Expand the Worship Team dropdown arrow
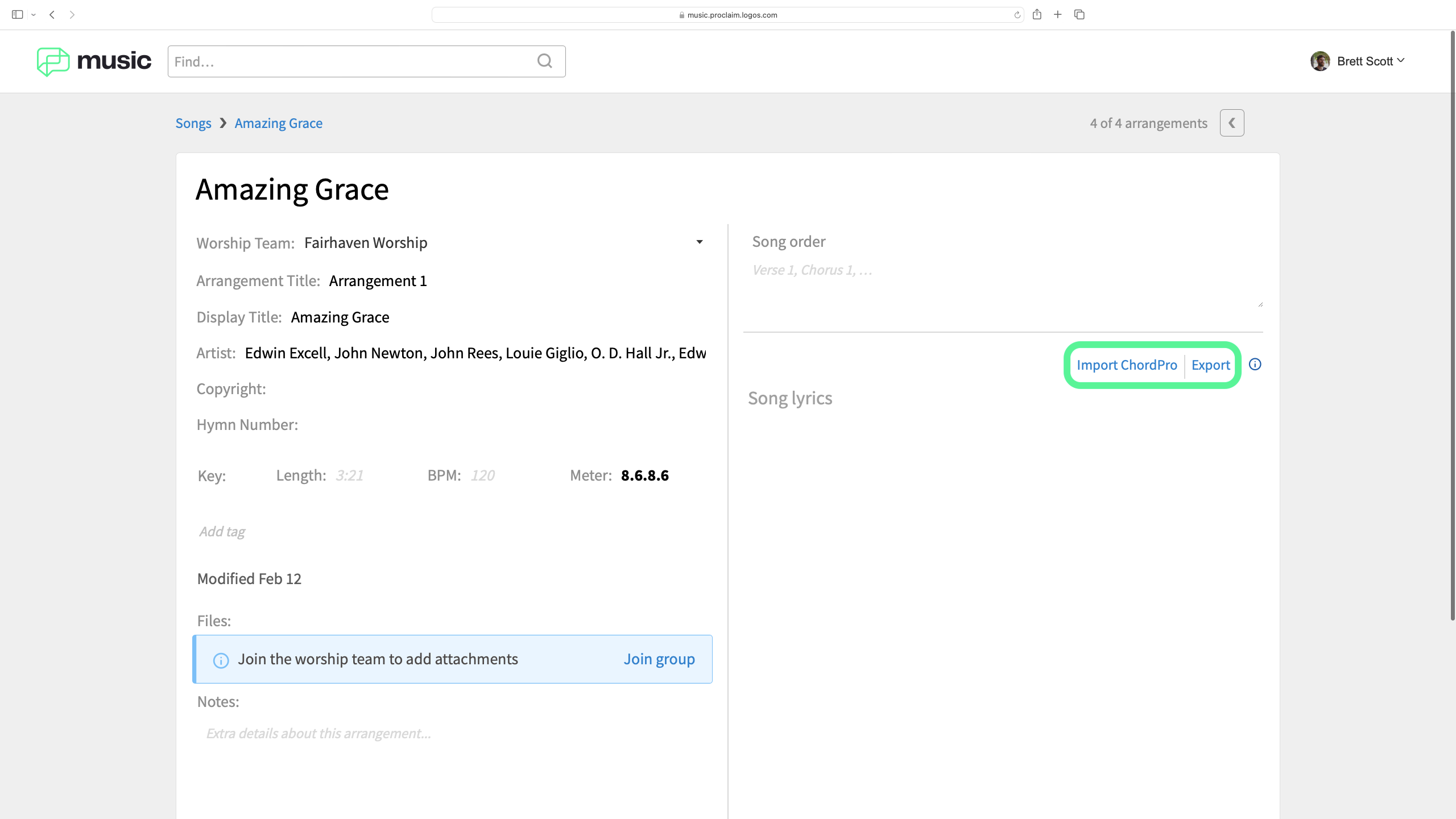 pos(700,242)
